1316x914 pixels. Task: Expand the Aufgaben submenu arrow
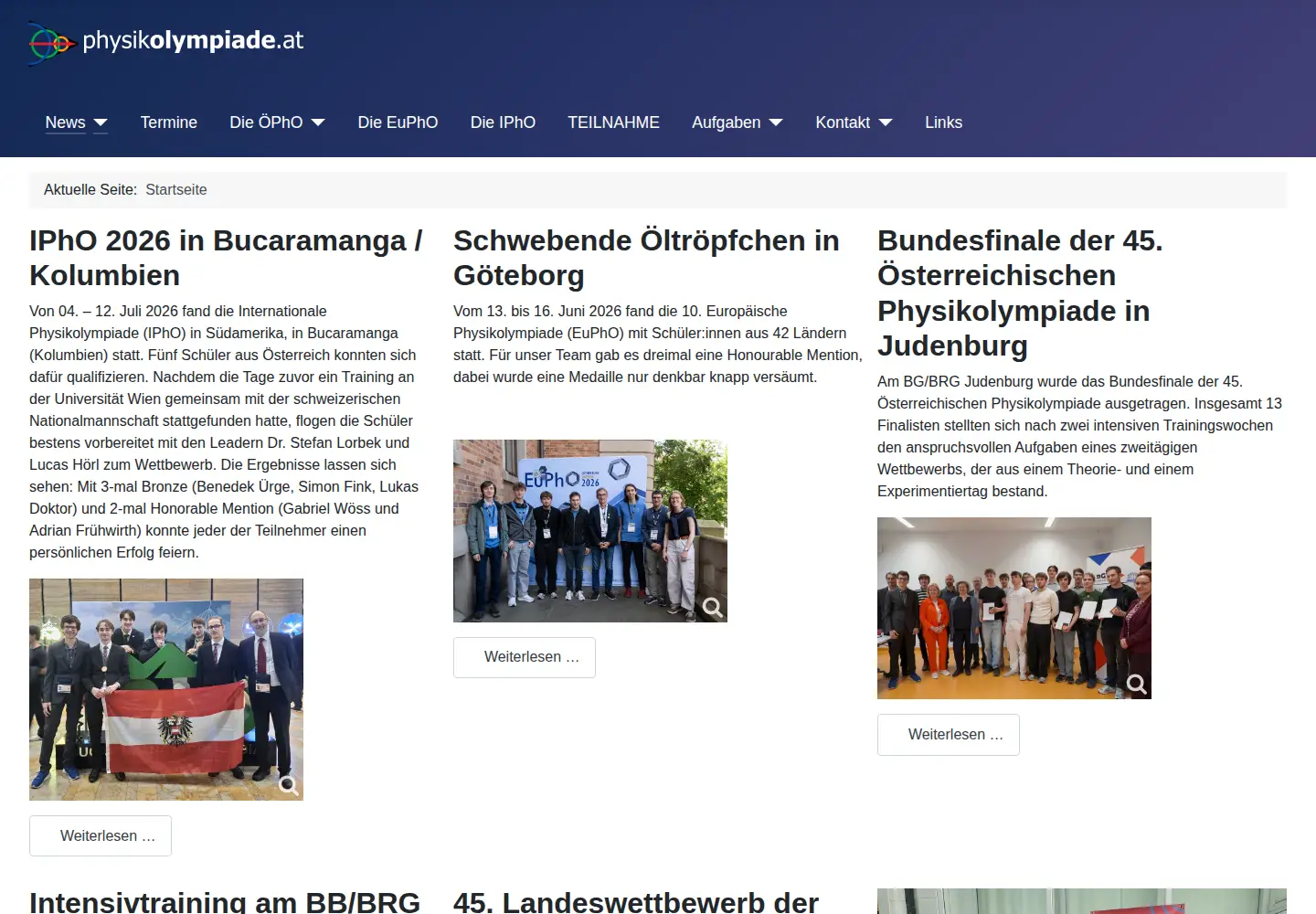(x=776, y=122)
